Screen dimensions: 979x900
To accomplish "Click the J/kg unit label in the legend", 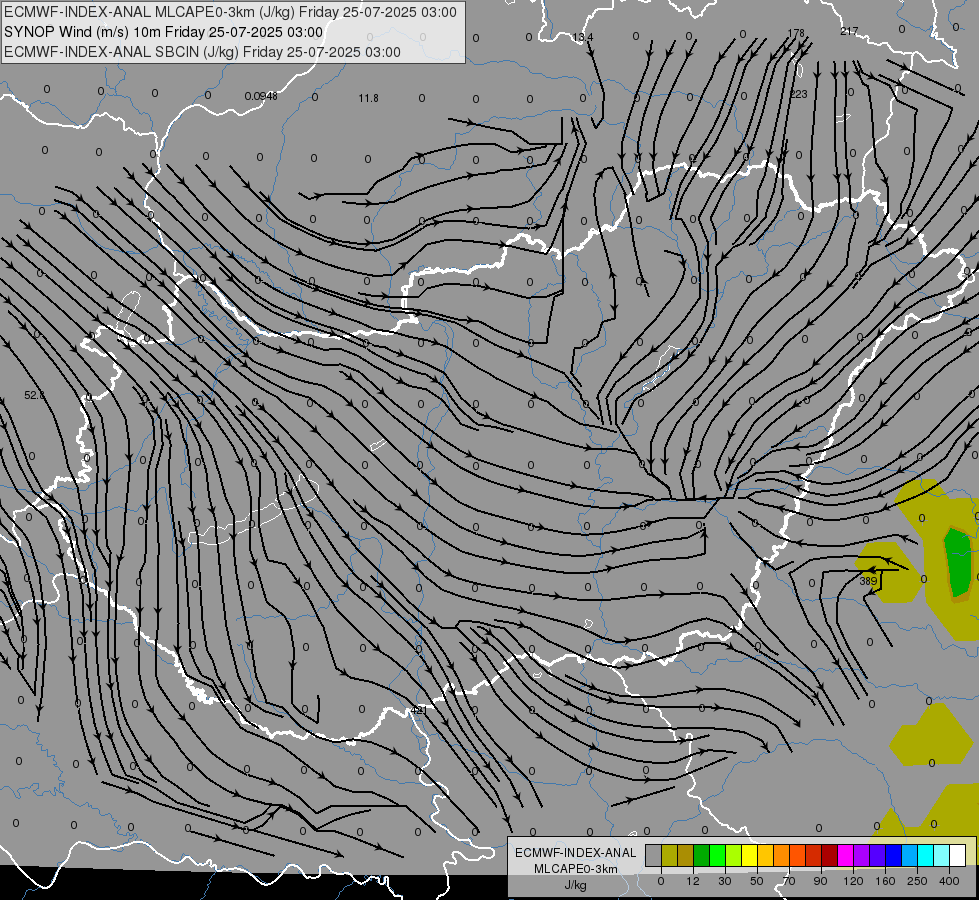I will pos(575,885).
